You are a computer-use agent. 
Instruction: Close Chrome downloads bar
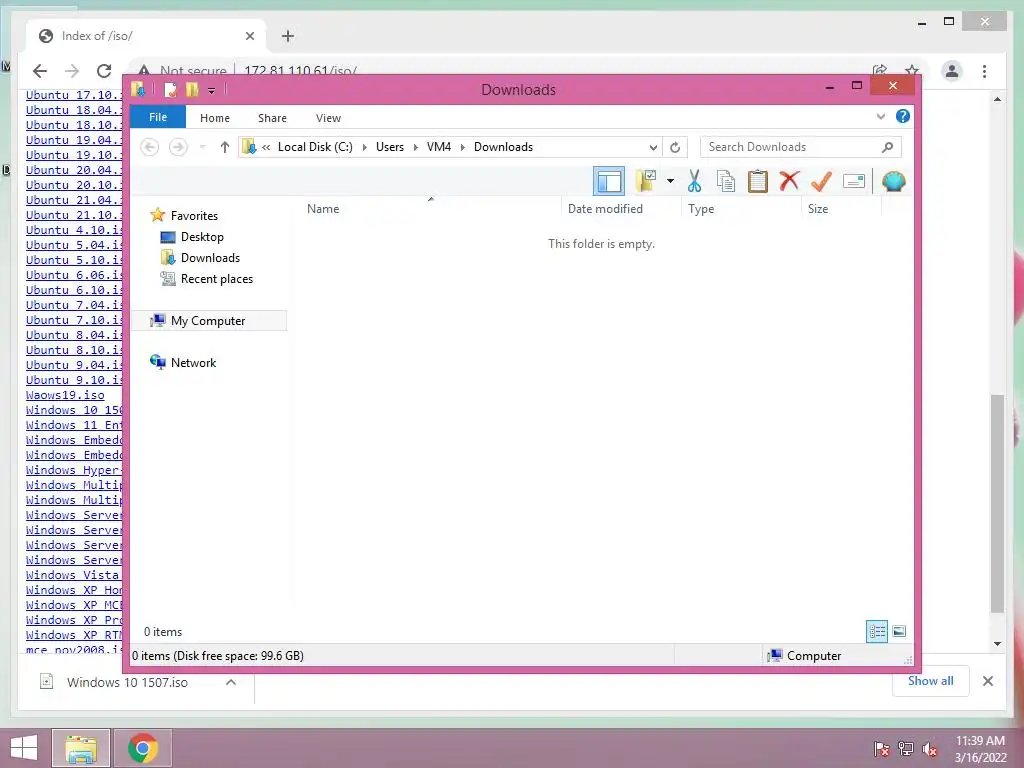[987, 681]
